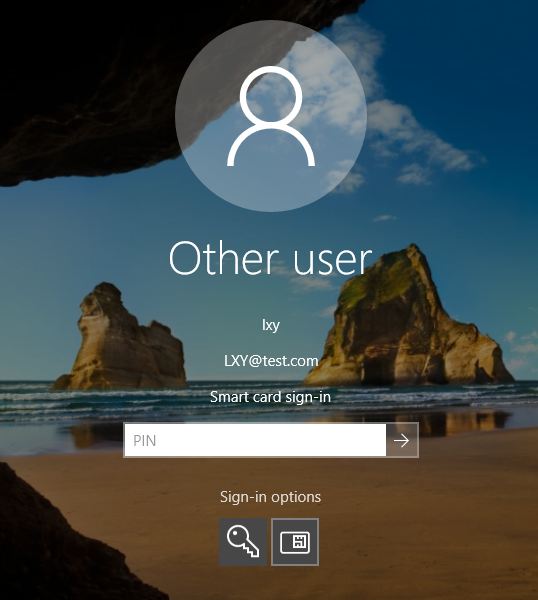538x600 pixels.
Task: Click the LXY@test.com account text
Action: (x=271, y=361)
